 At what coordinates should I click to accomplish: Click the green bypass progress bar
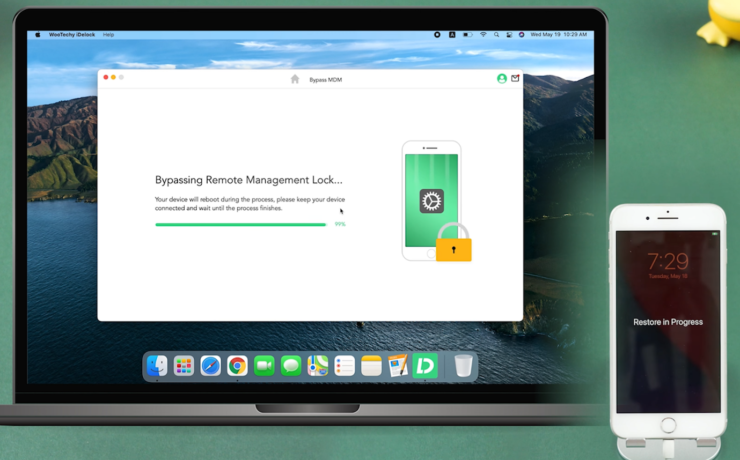[x=241, y=225]
